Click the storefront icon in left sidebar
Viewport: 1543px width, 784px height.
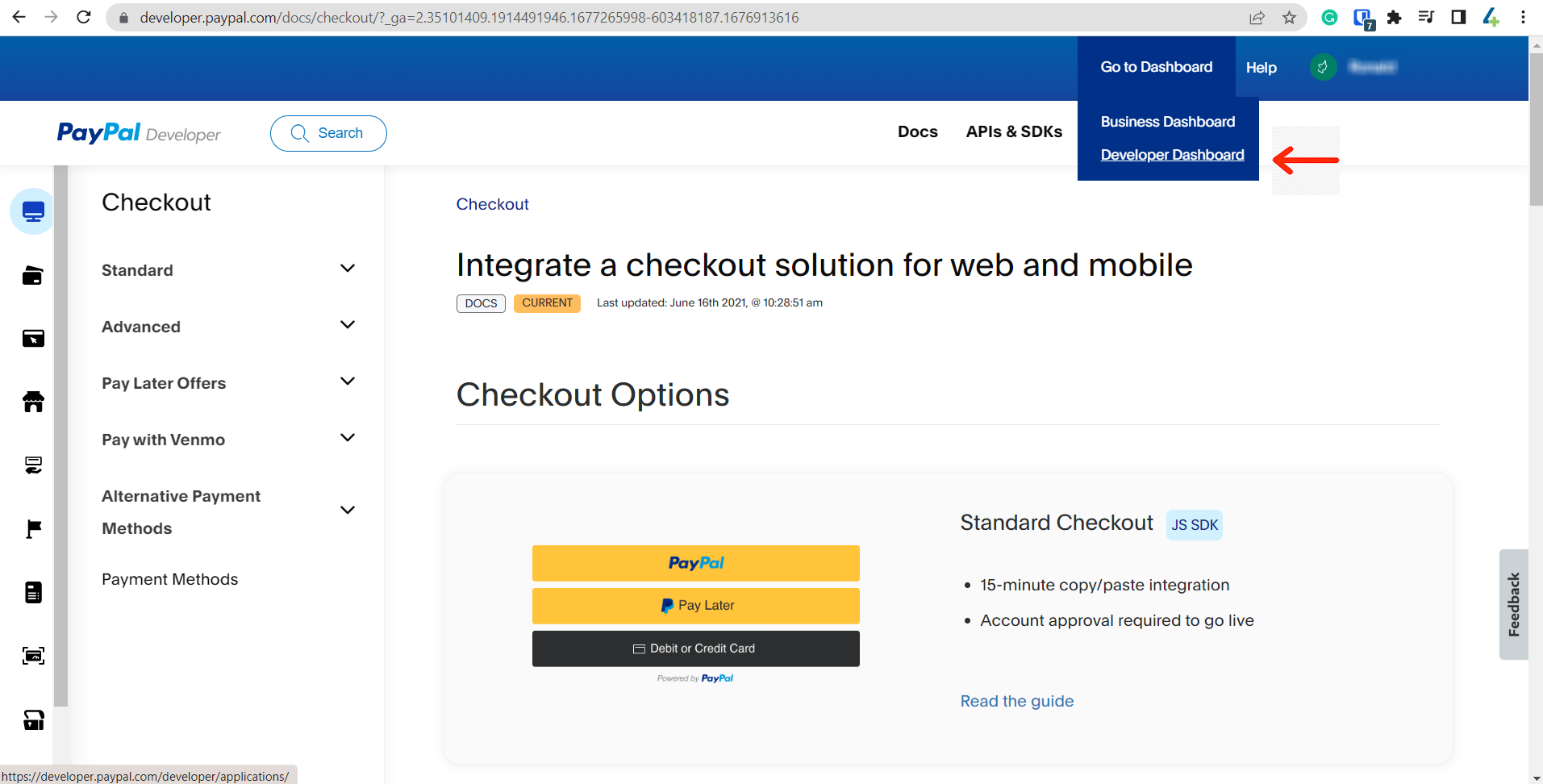33,402
